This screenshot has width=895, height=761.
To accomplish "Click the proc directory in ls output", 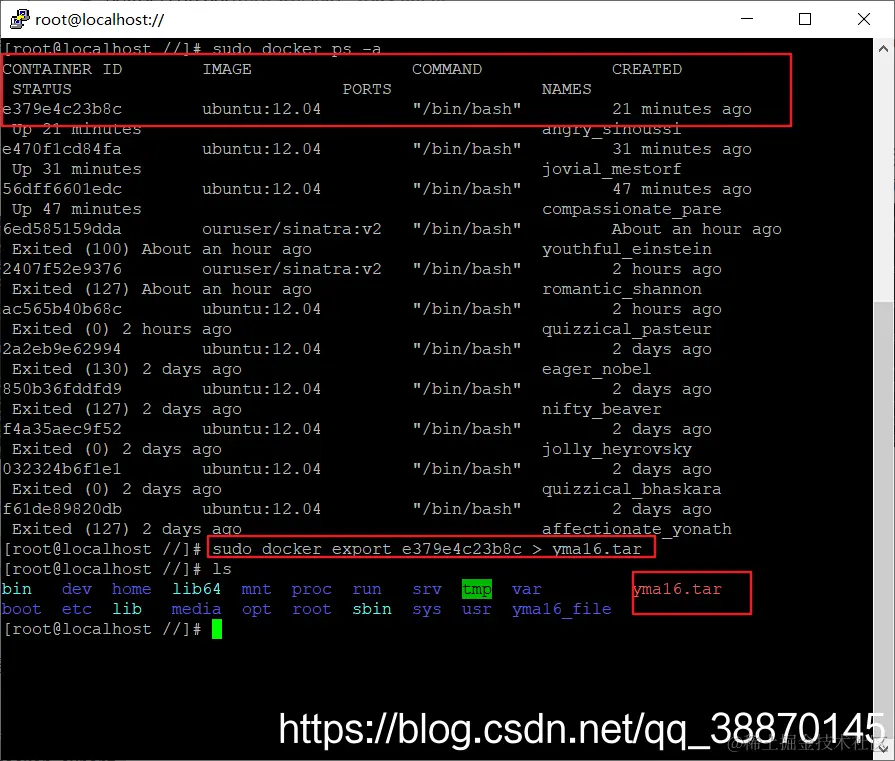I will pos(312,589).
